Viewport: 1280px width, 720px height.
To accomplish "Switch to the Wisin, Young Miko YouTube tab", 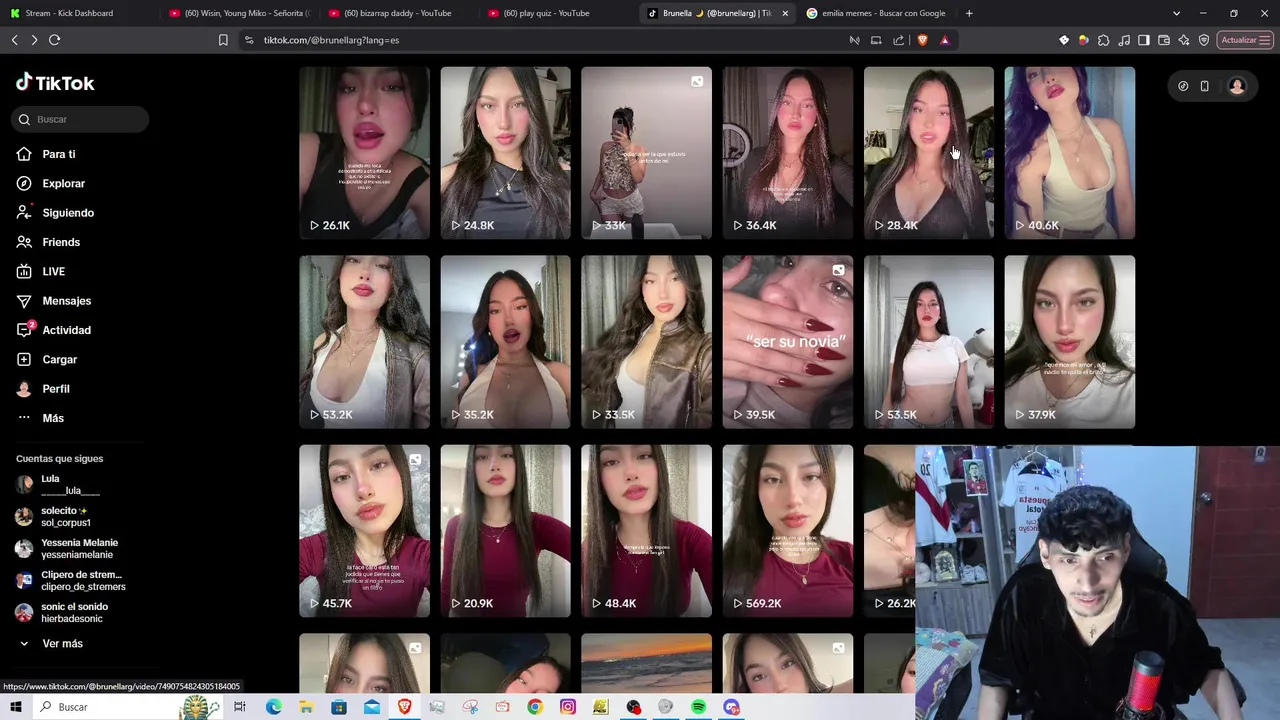I will click(240, 13).
